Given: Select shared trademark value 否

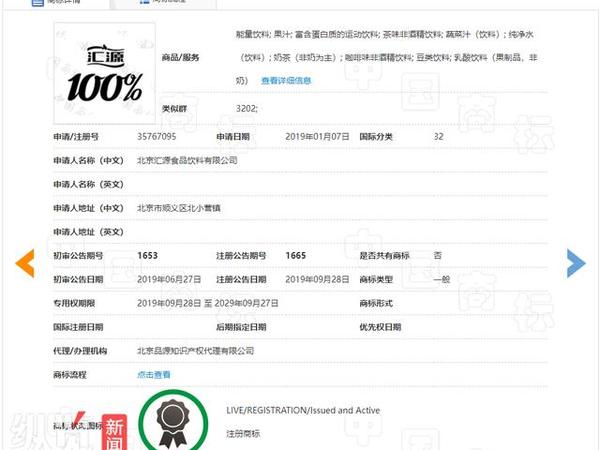Looking at the screenshot, I should pyautogui.click(x=438, y=256).
